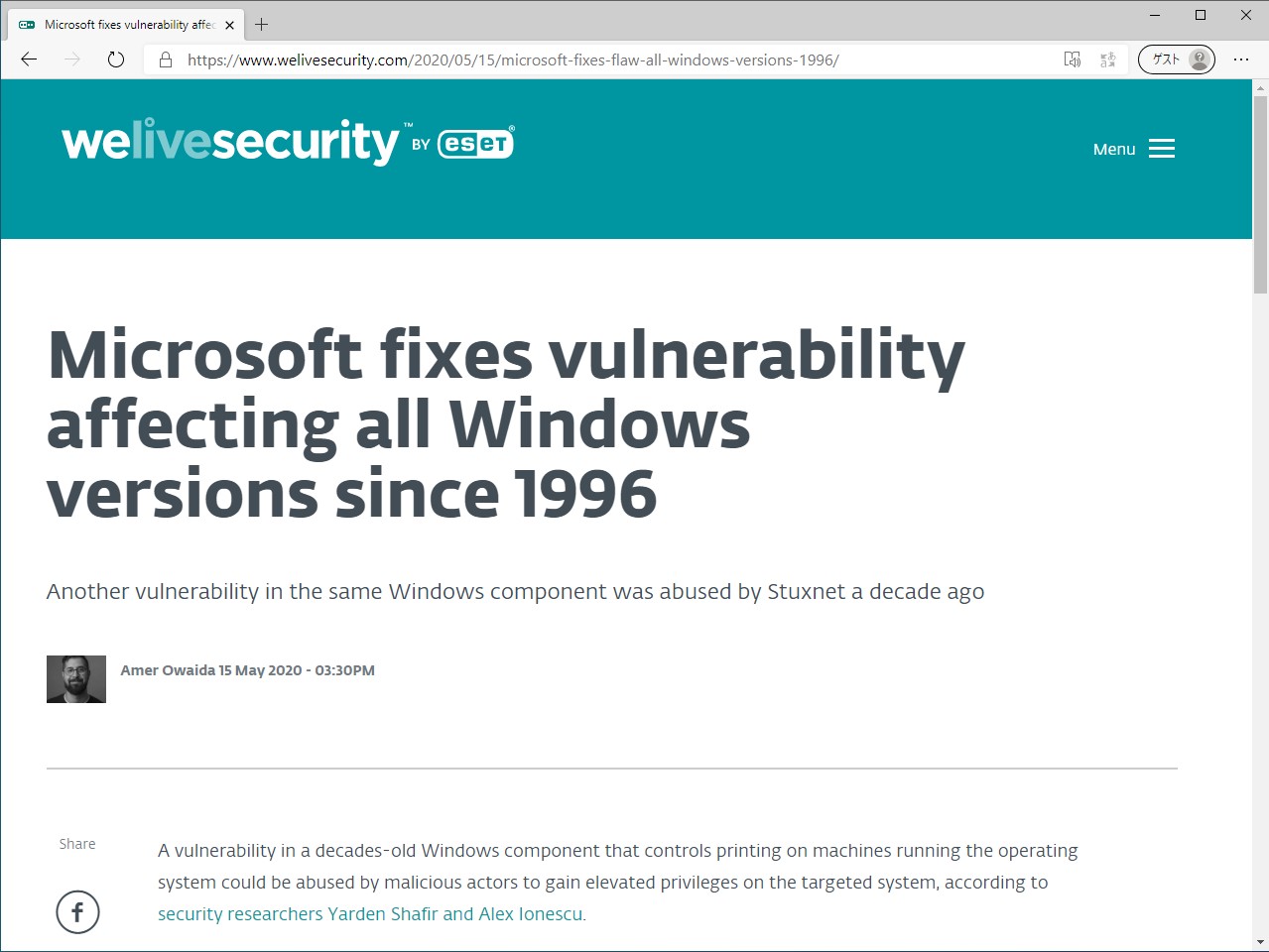Open the browser settings ellipsis menu
Viewport: 1269px width, 952px height.
coord(1241,59)
